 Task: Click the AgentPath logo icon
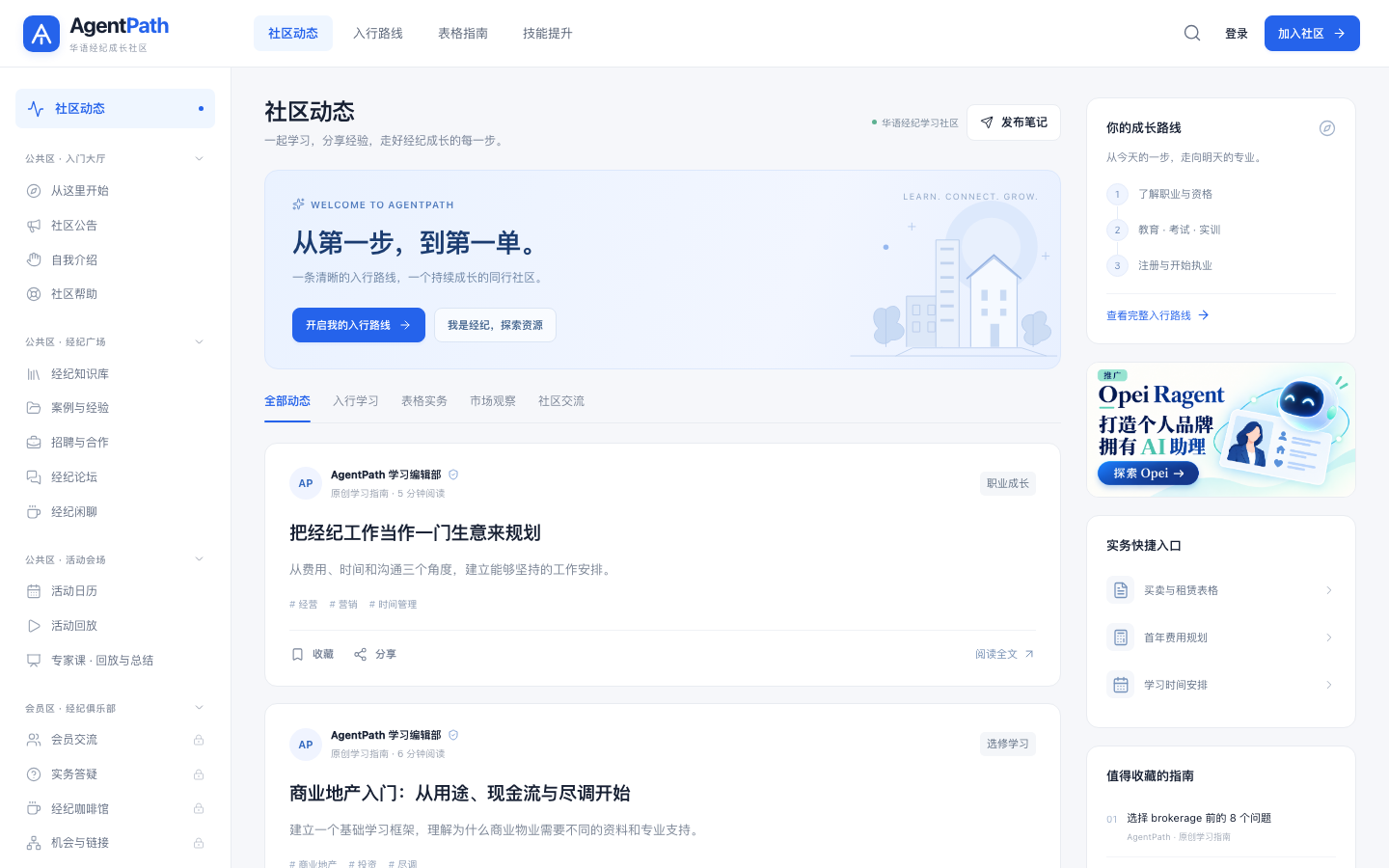(x=41, y=34)
